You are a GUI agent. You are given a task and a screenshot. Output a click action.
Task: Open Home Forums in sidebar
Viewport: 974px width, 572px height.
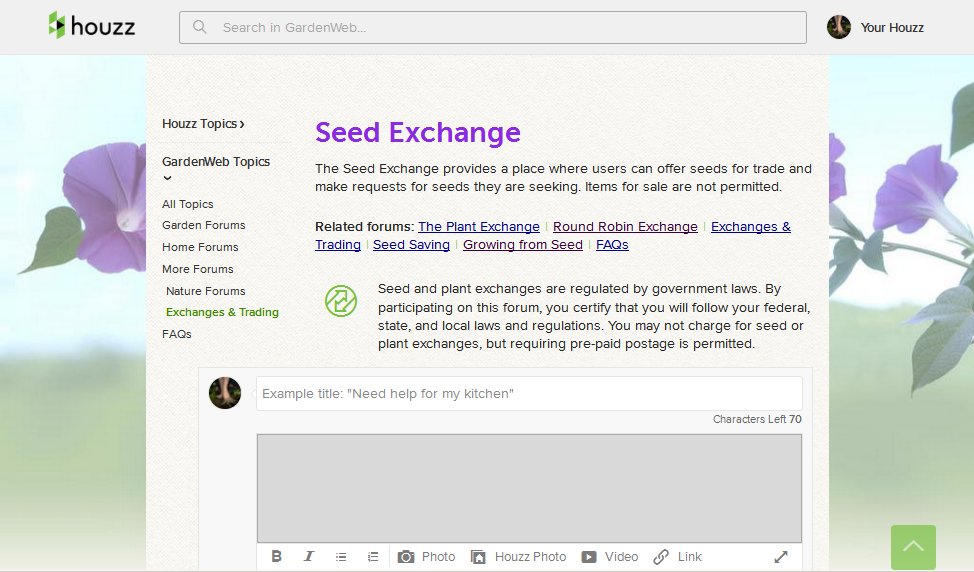tap(200, 247)
